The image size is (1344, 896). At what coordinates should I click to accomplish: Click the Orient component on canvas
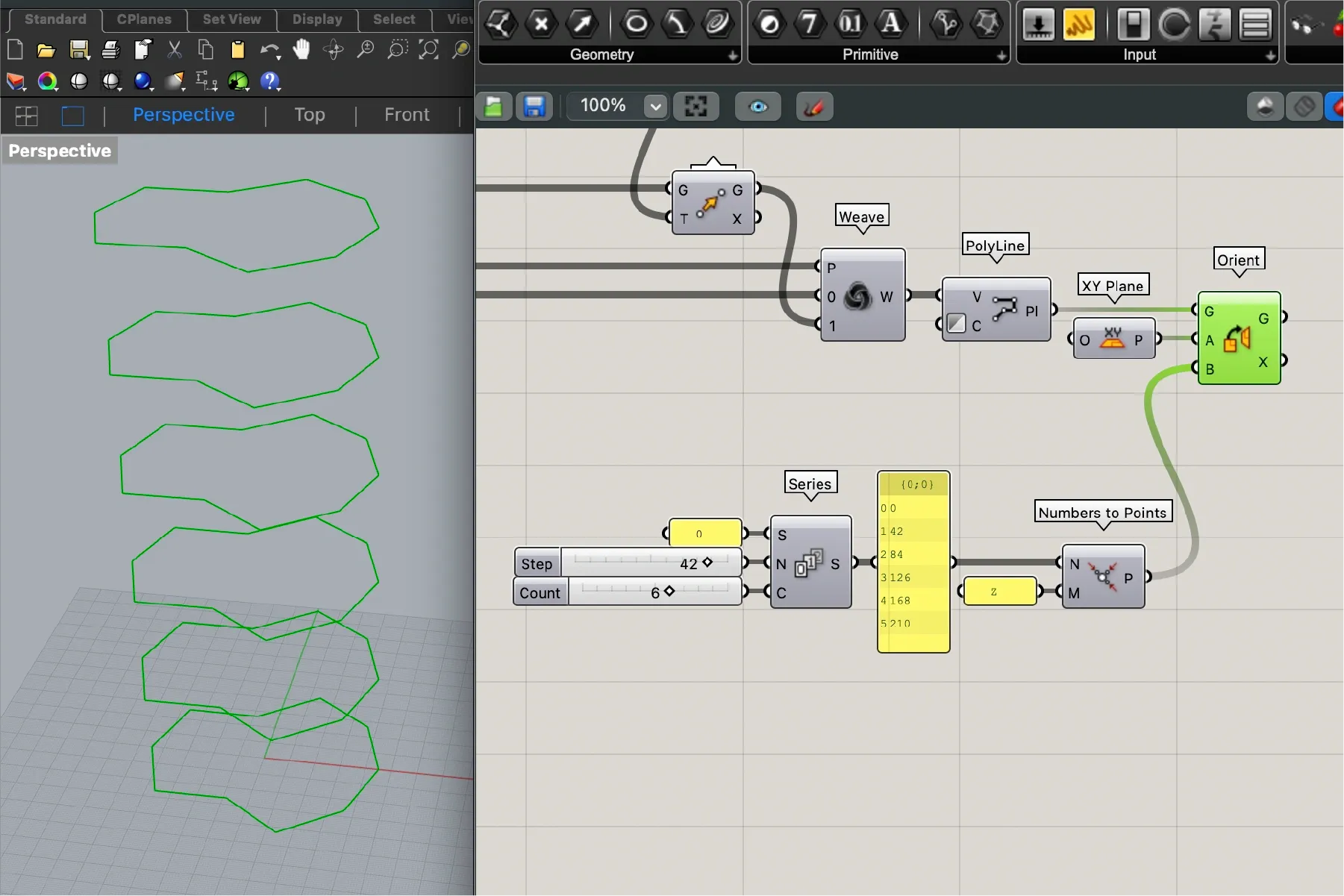[x=1238, y=339]
